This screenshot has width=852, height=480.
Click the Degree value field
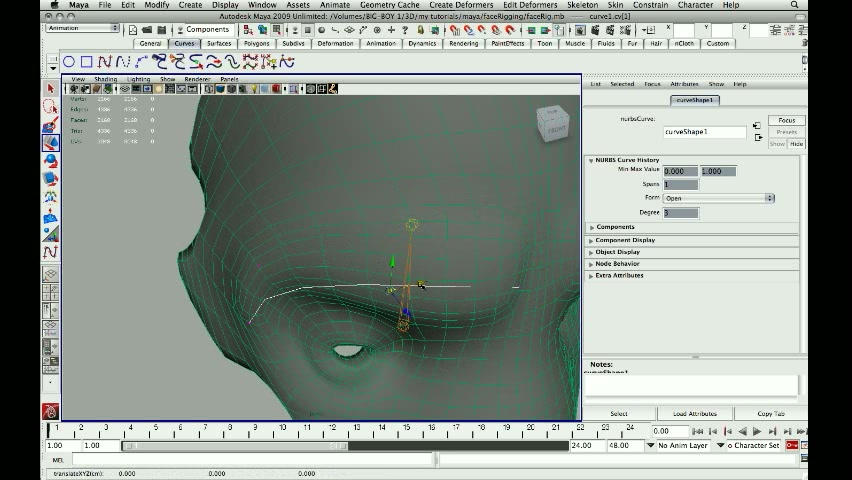681,213
